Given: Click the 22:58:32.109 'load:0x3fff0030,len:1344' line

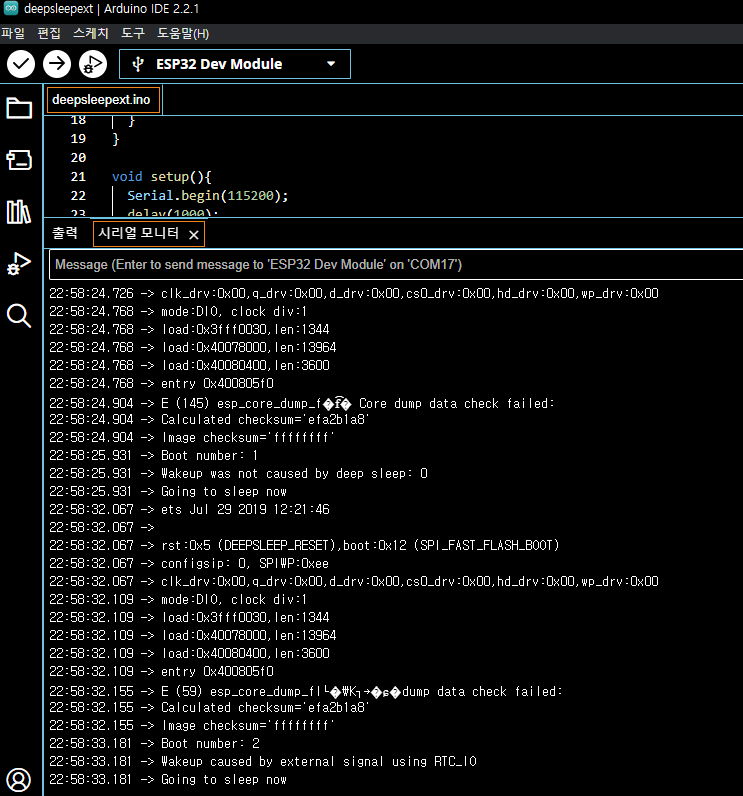Looking at the screenshot, I should pyautogui.click(x=189, y=617).
